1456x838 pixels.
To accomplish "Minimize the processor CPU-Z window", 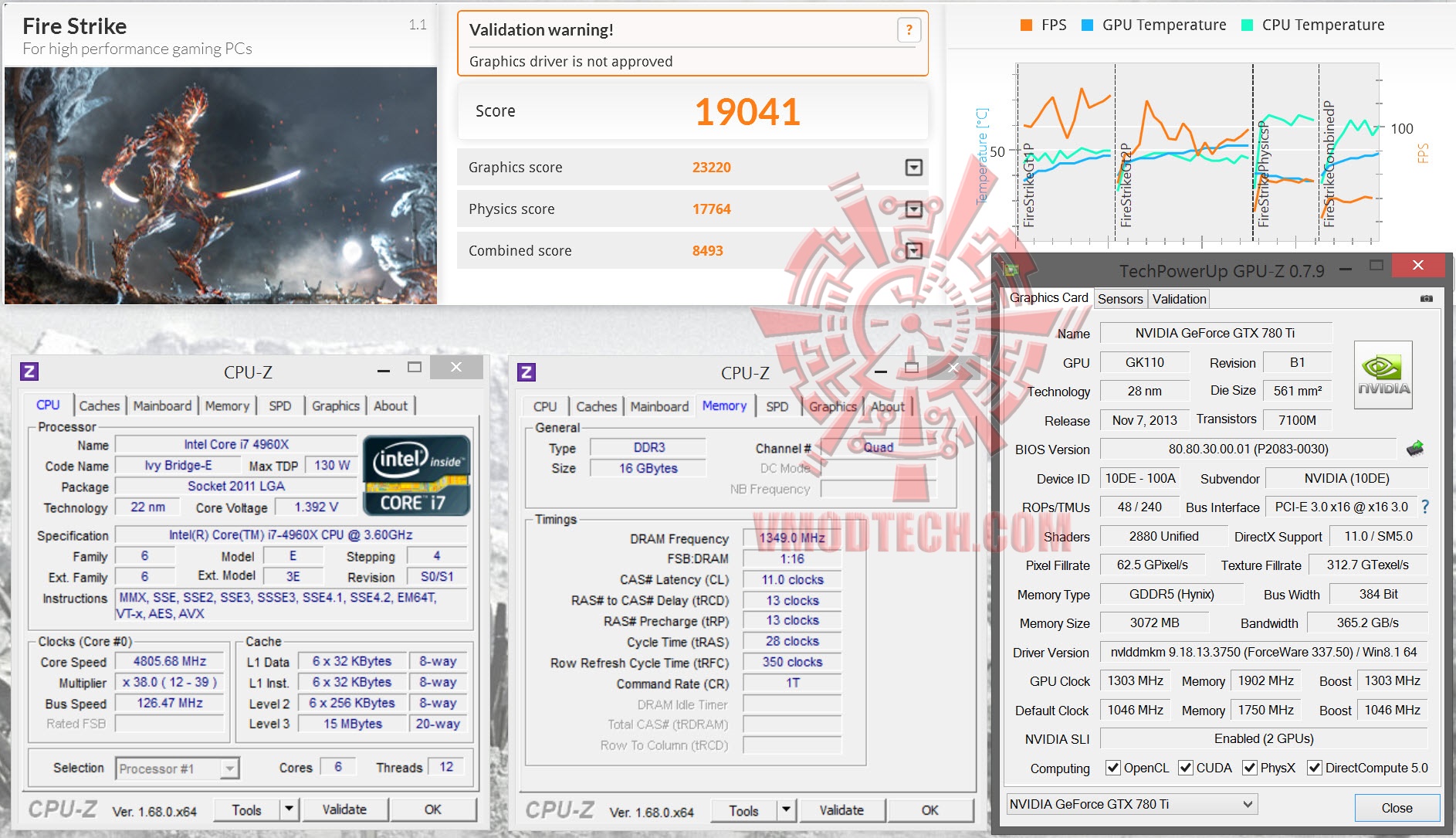I will point(384,371).
